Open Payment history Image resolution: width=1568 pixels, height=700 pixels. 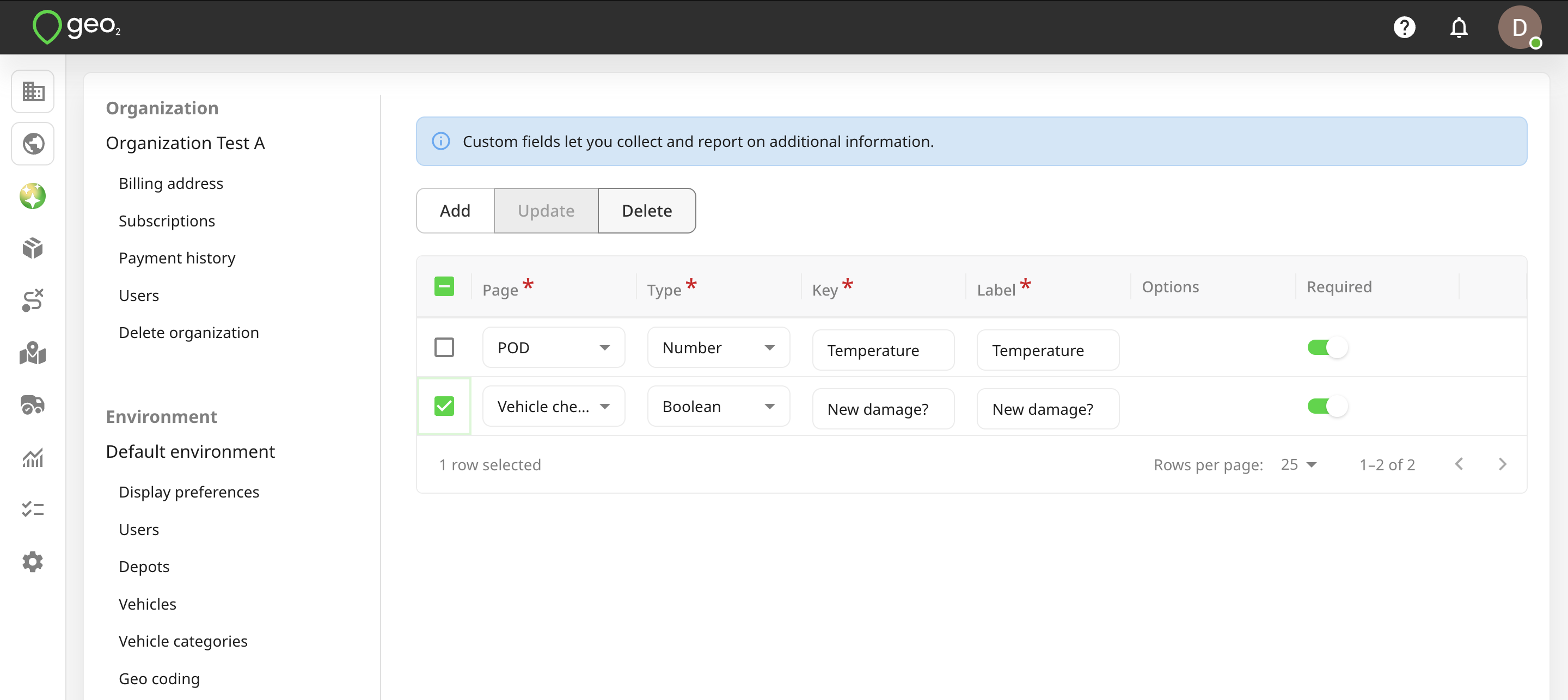(x=176, y=258)
